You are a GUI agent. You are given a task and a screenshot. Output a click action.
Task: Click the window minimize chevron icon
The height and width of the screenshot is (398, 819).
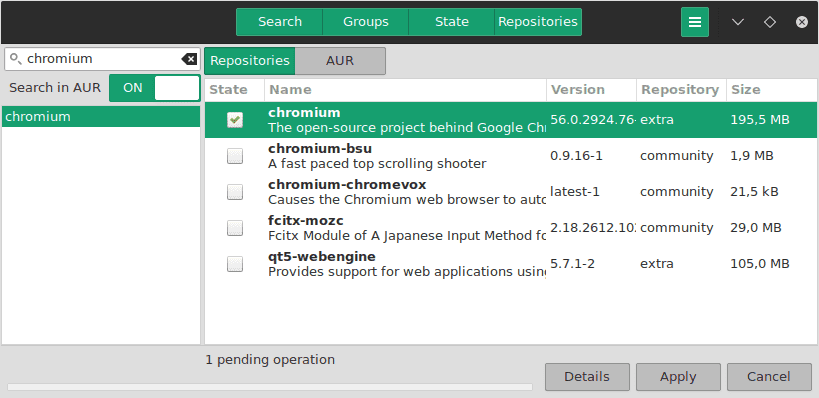pos(738,22)
